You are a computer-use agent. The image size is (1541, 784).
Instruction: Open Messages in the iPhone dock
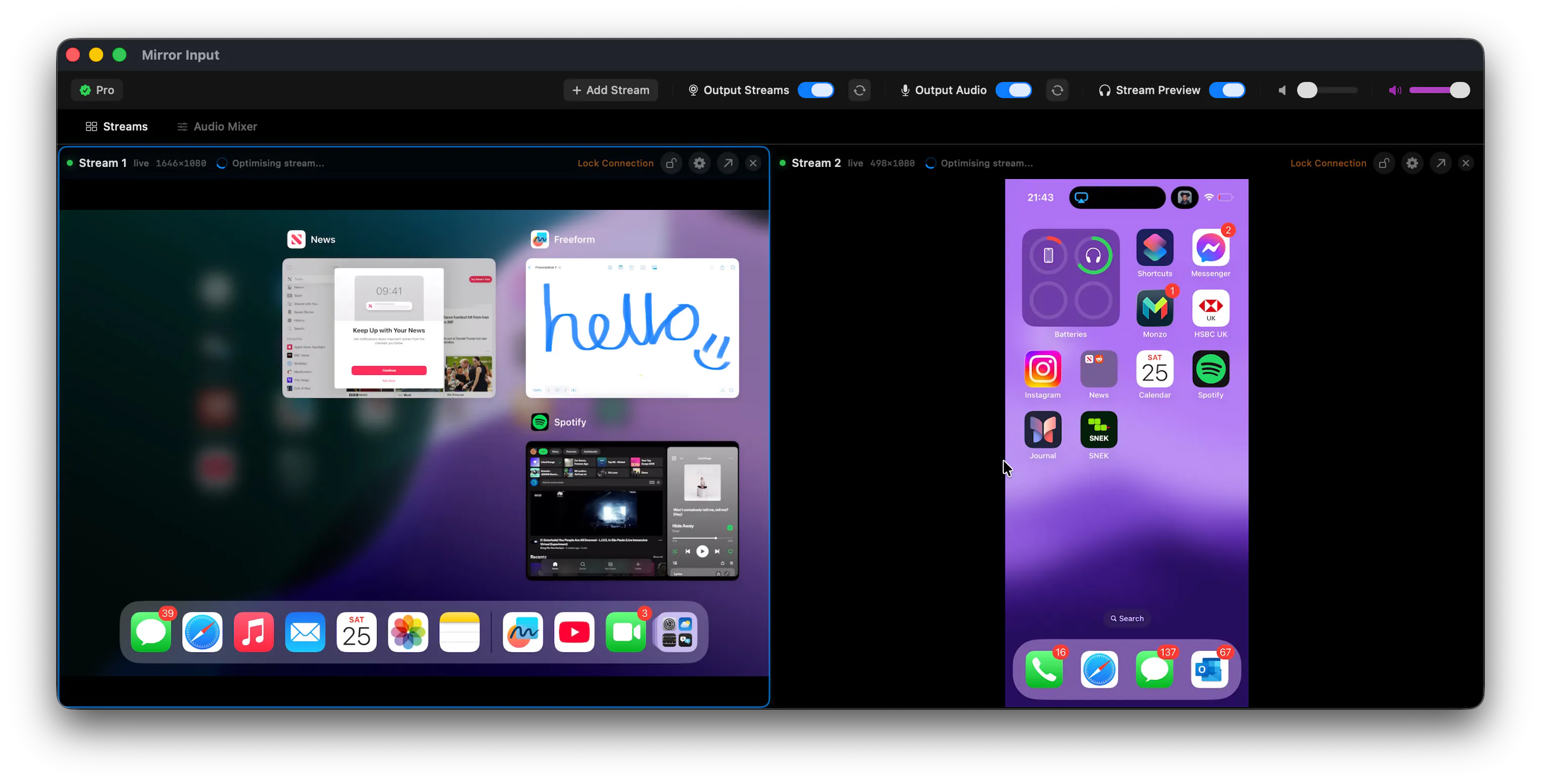coord(1154,670)
